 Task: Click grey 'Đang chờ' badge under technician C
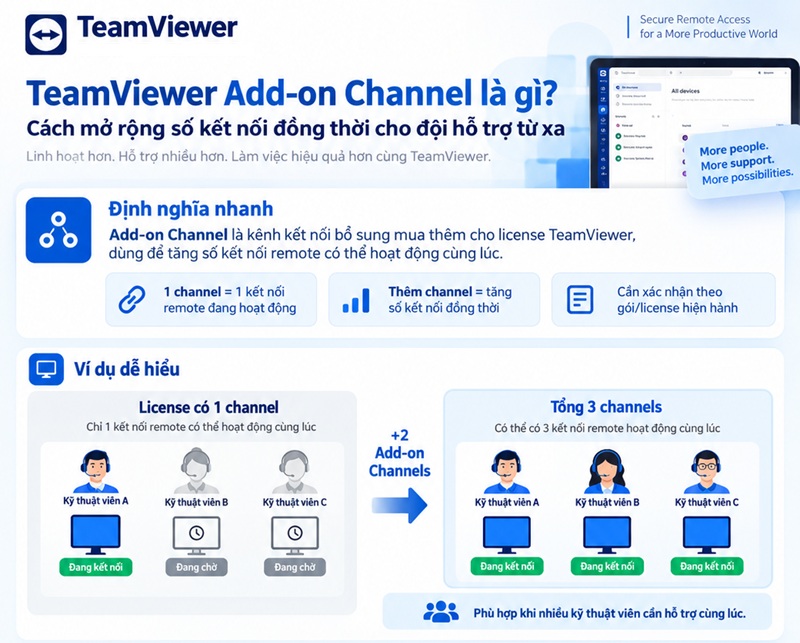click(294, 567)
